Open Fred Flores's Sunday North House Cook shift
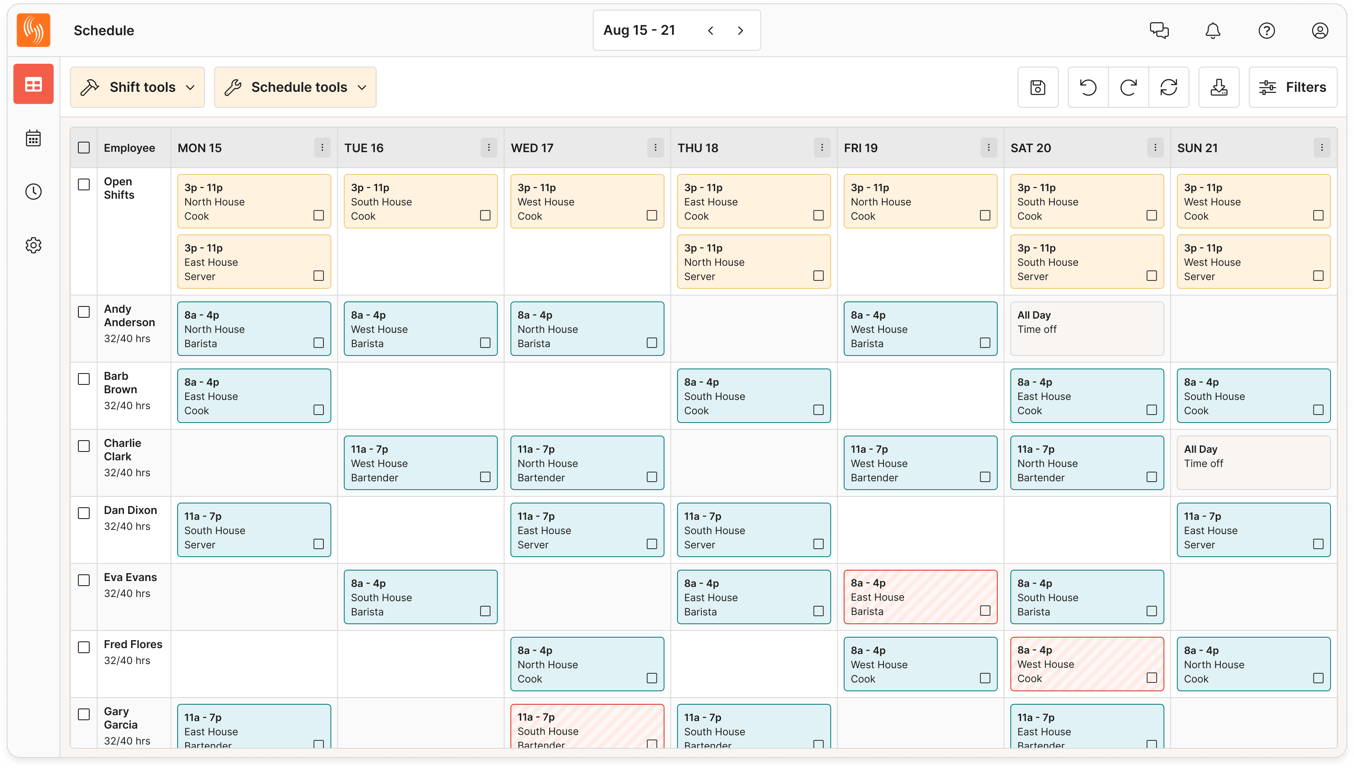The width and height of the screenshot is (1354, 768). point(1254,664)
